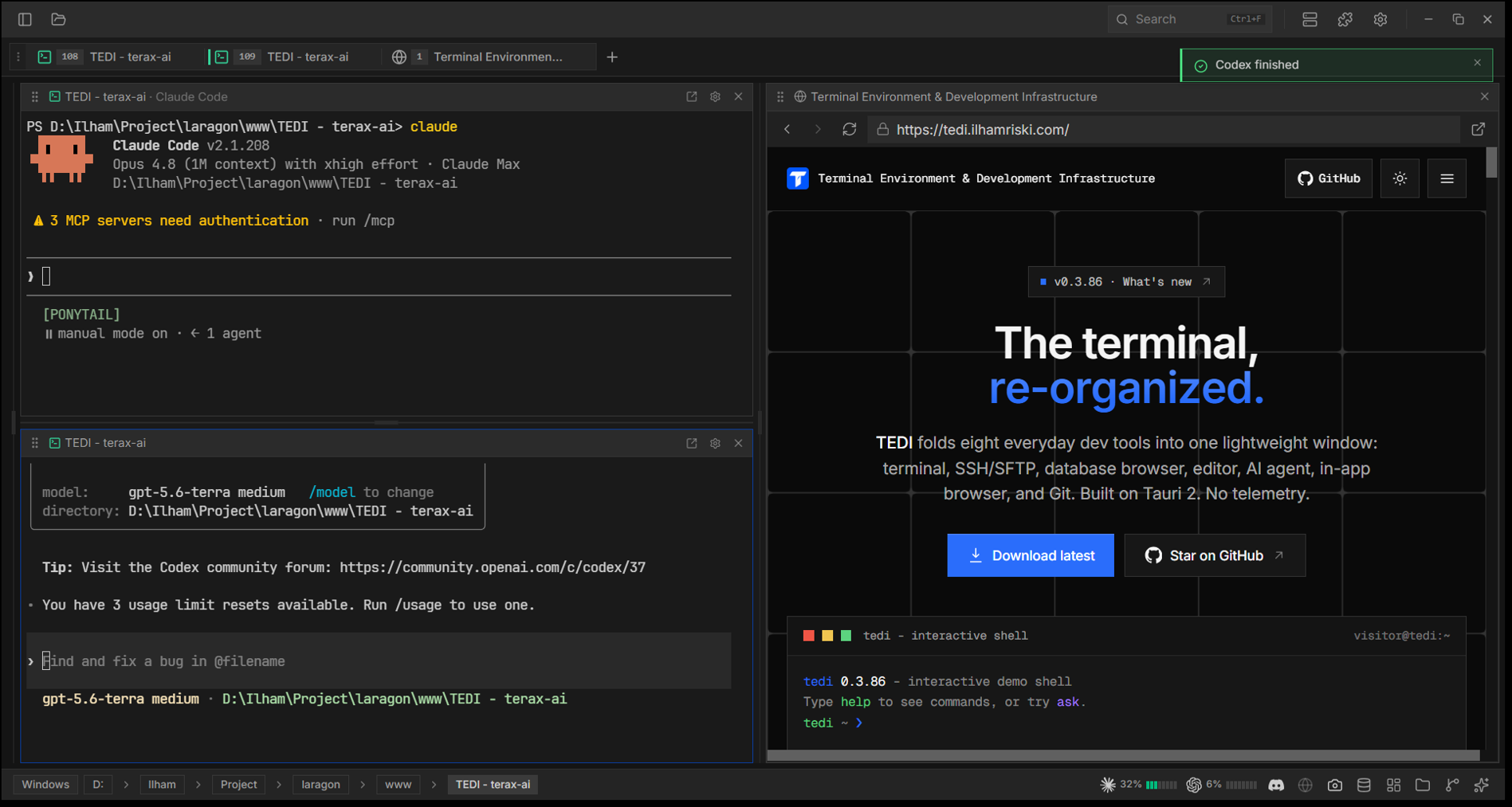Image resolution: width=1512 pixels, height=807 pixels.
Task: Click the Codex prompt 'Find and fix a bug' input
Action: click(x=379, y=661)
